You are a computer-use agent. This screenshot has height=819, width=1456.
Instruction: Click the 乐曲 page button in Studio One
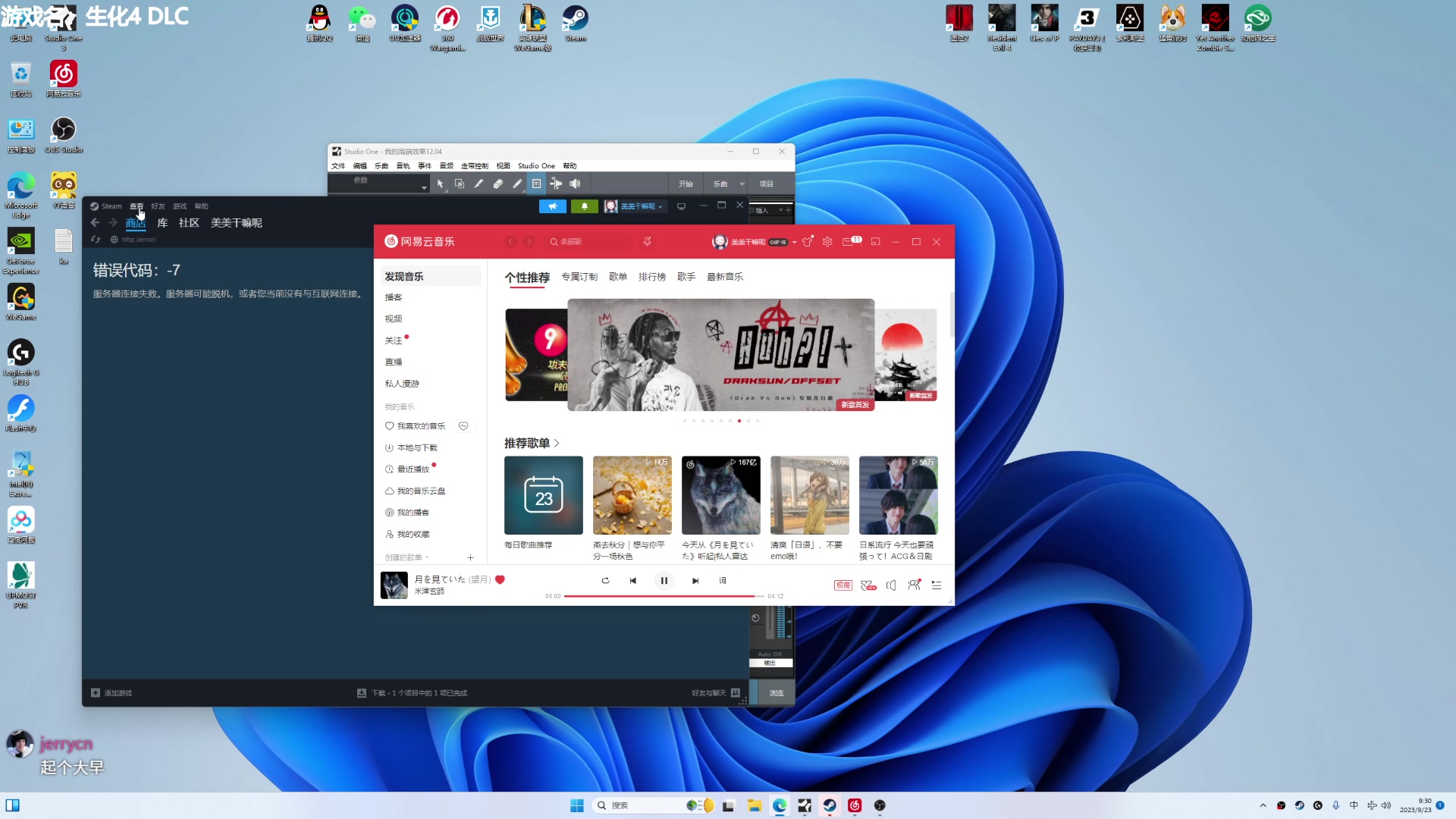point(720,184)
